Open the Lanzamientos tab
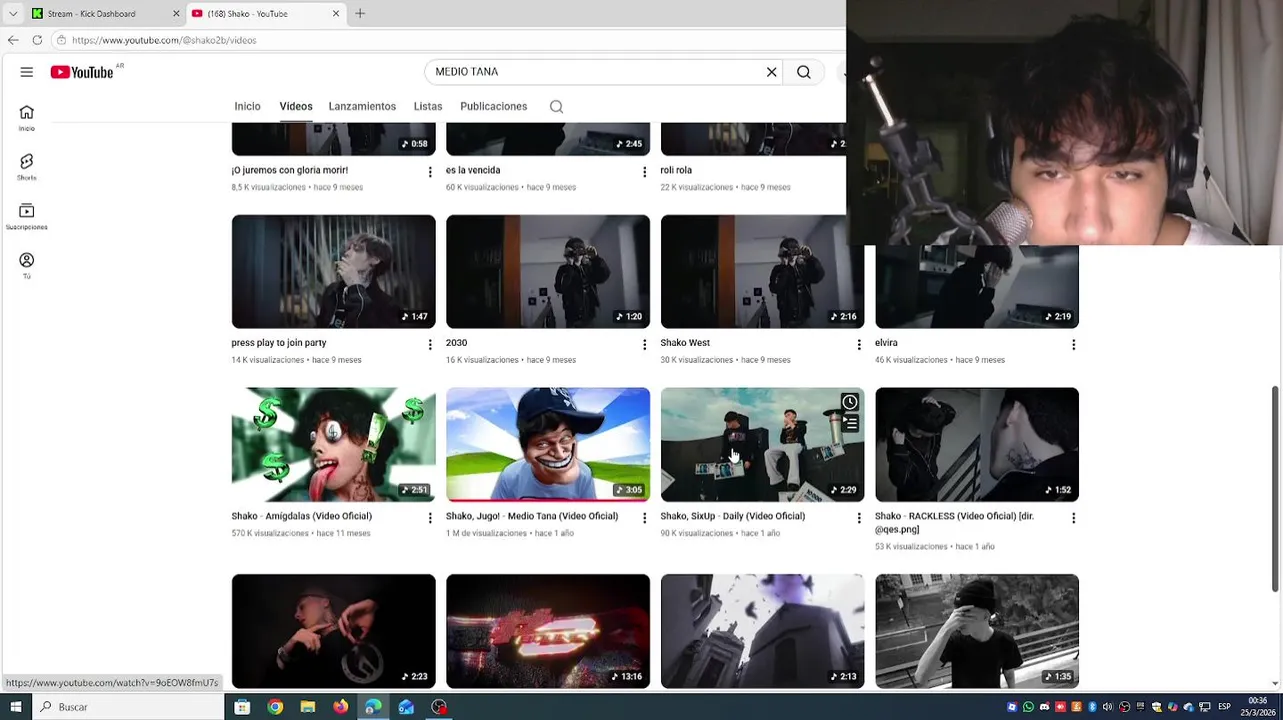This screenshot has width=1283, height=720. click(362, 106)
